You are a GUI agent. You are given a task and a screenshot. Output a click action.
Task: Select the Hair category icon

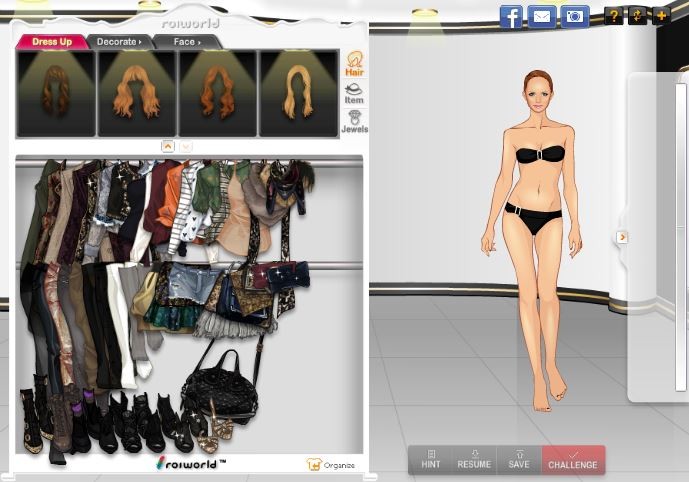click(x=354, y=64)
